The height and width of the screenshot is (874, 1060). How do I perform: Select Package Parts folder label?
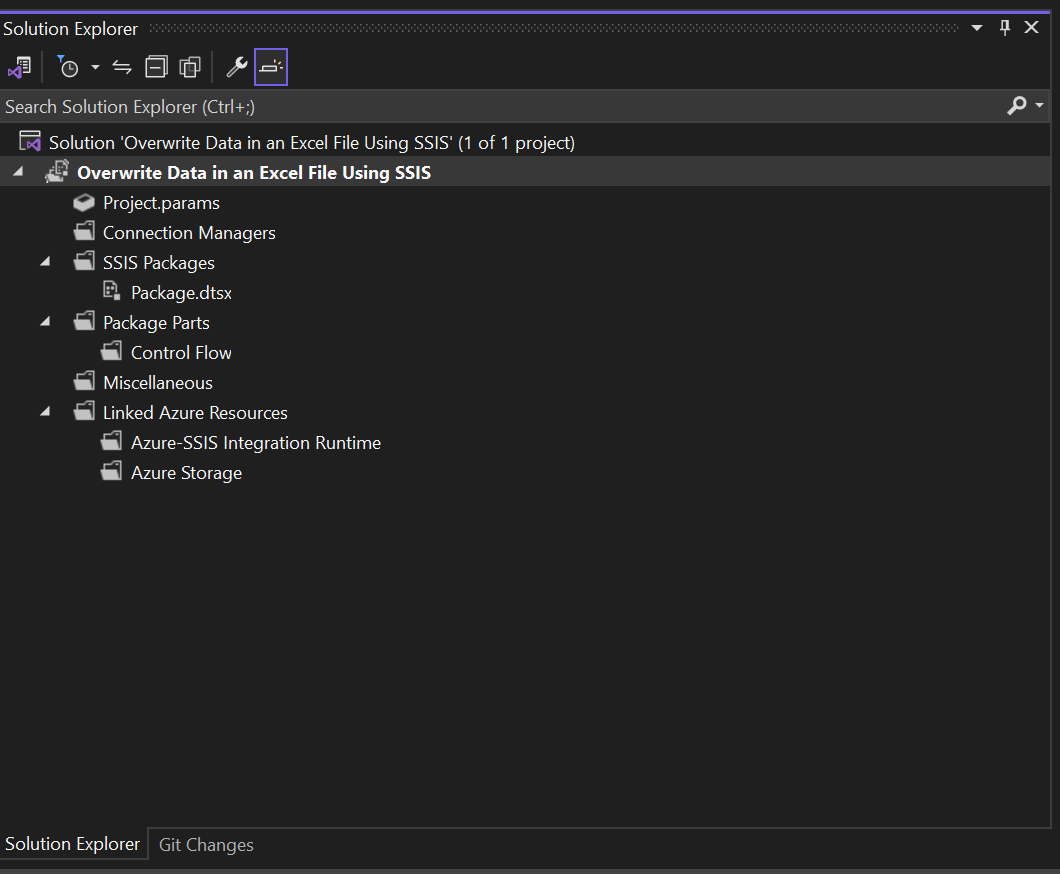pyautogui.click(x=156, y=322)
